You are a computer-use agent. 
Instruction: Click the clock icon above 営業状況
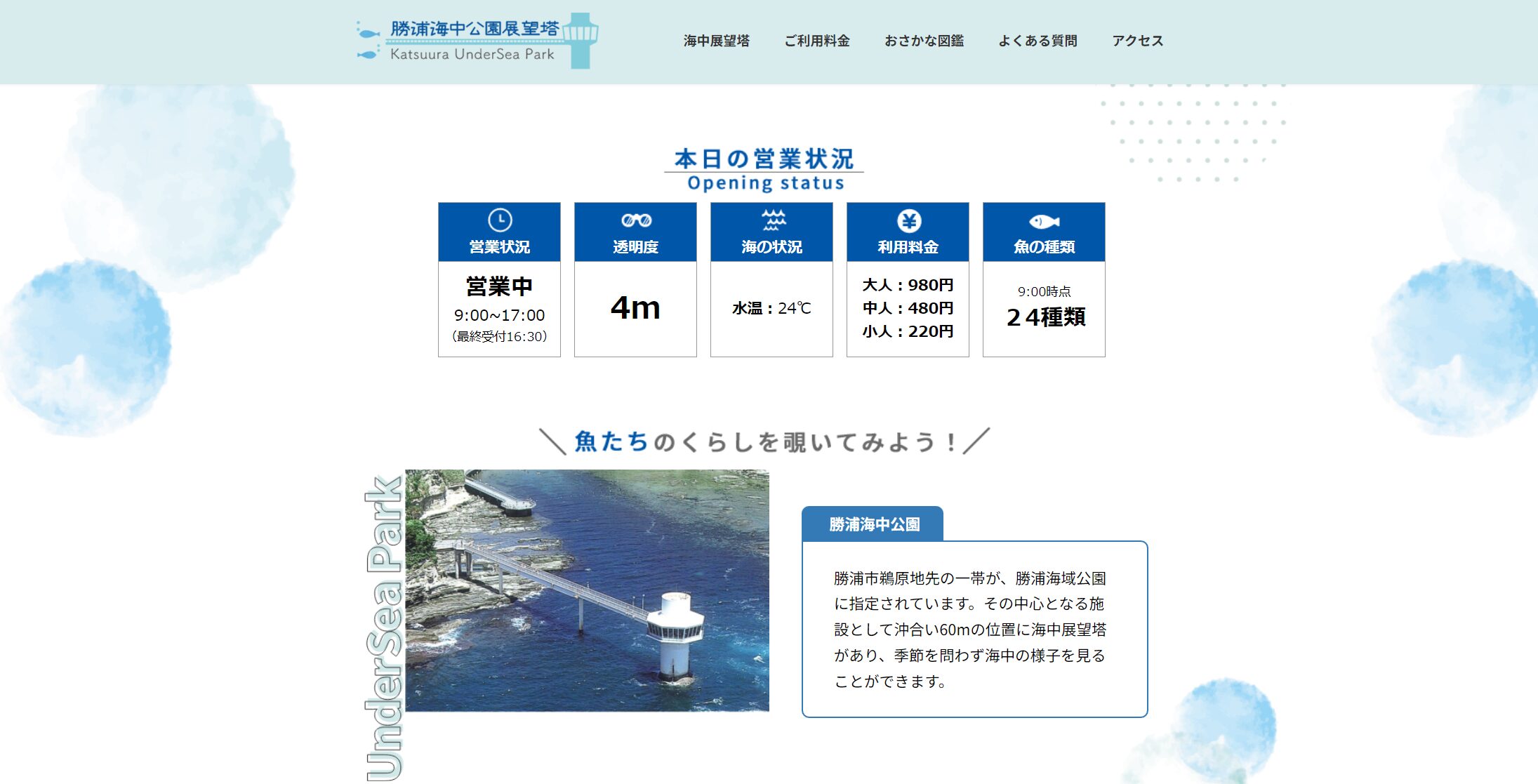coord(499,220)
